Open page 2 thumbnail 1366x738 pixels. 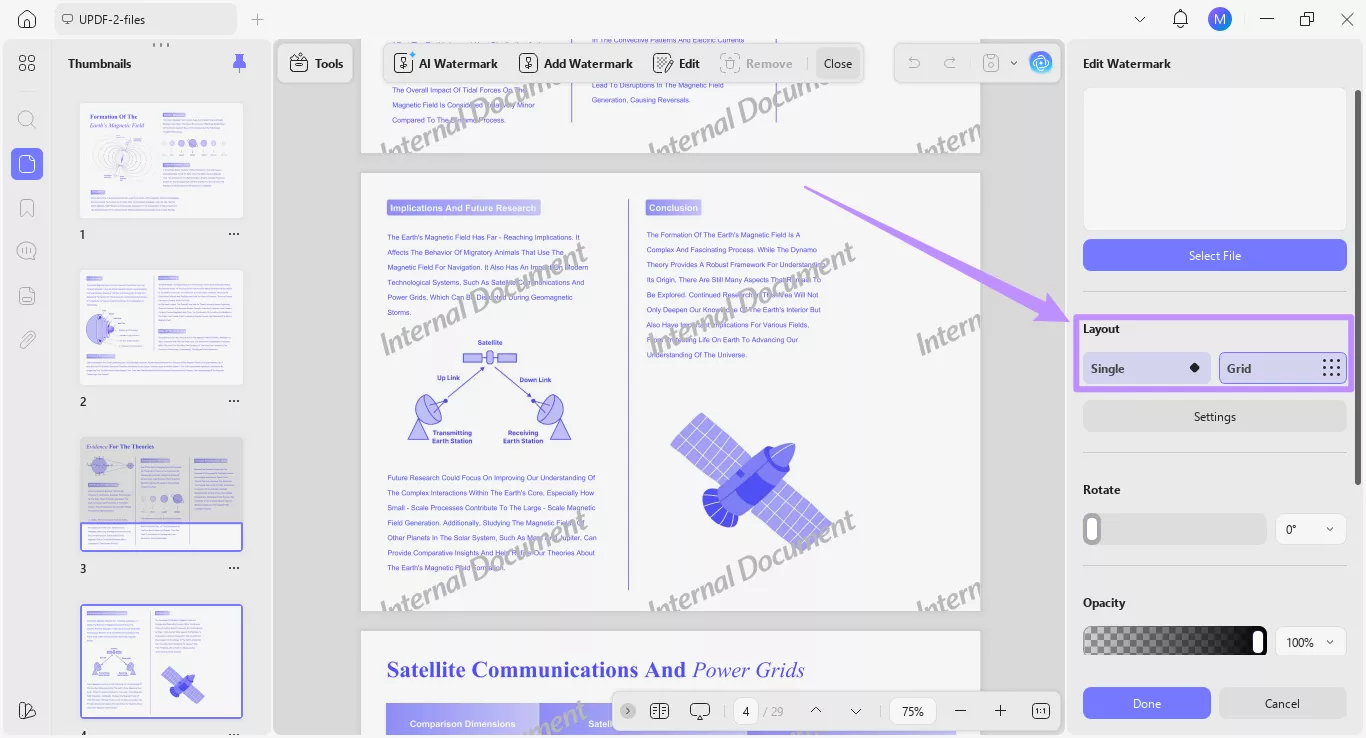click(161, 327)
